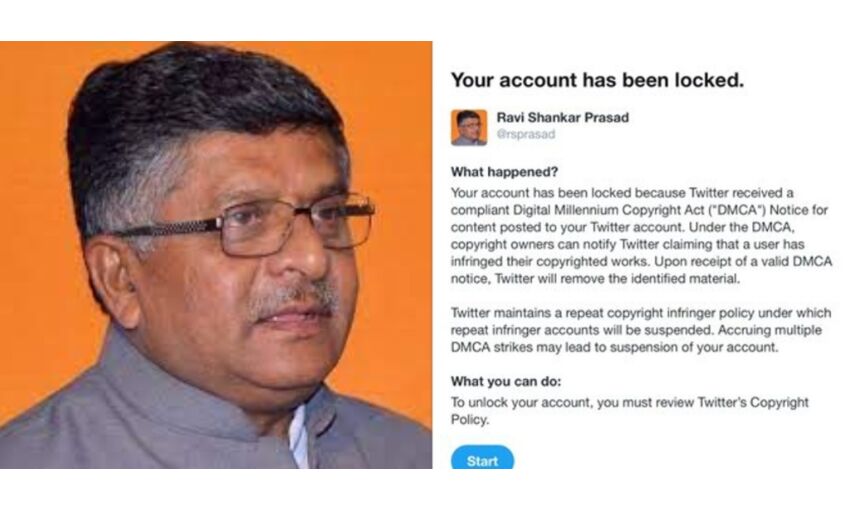Click the Ravi Shankar Prasad account name

(x=562, y=118)
